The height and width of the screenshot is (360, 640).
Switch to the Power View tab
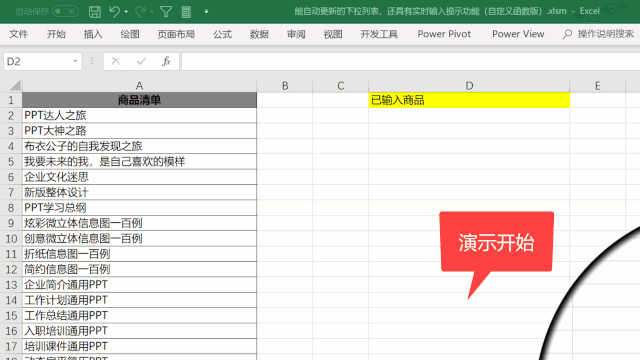518,34
